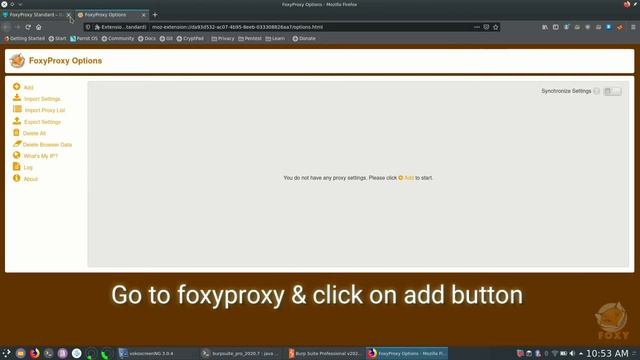Launch Firefox from the taskbar launcher
This screenshot has width=640, height=360.
35,353
